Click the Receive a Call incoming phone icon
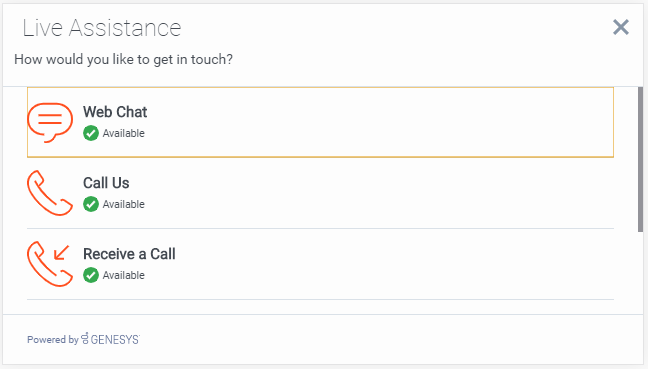 (50, 264)
